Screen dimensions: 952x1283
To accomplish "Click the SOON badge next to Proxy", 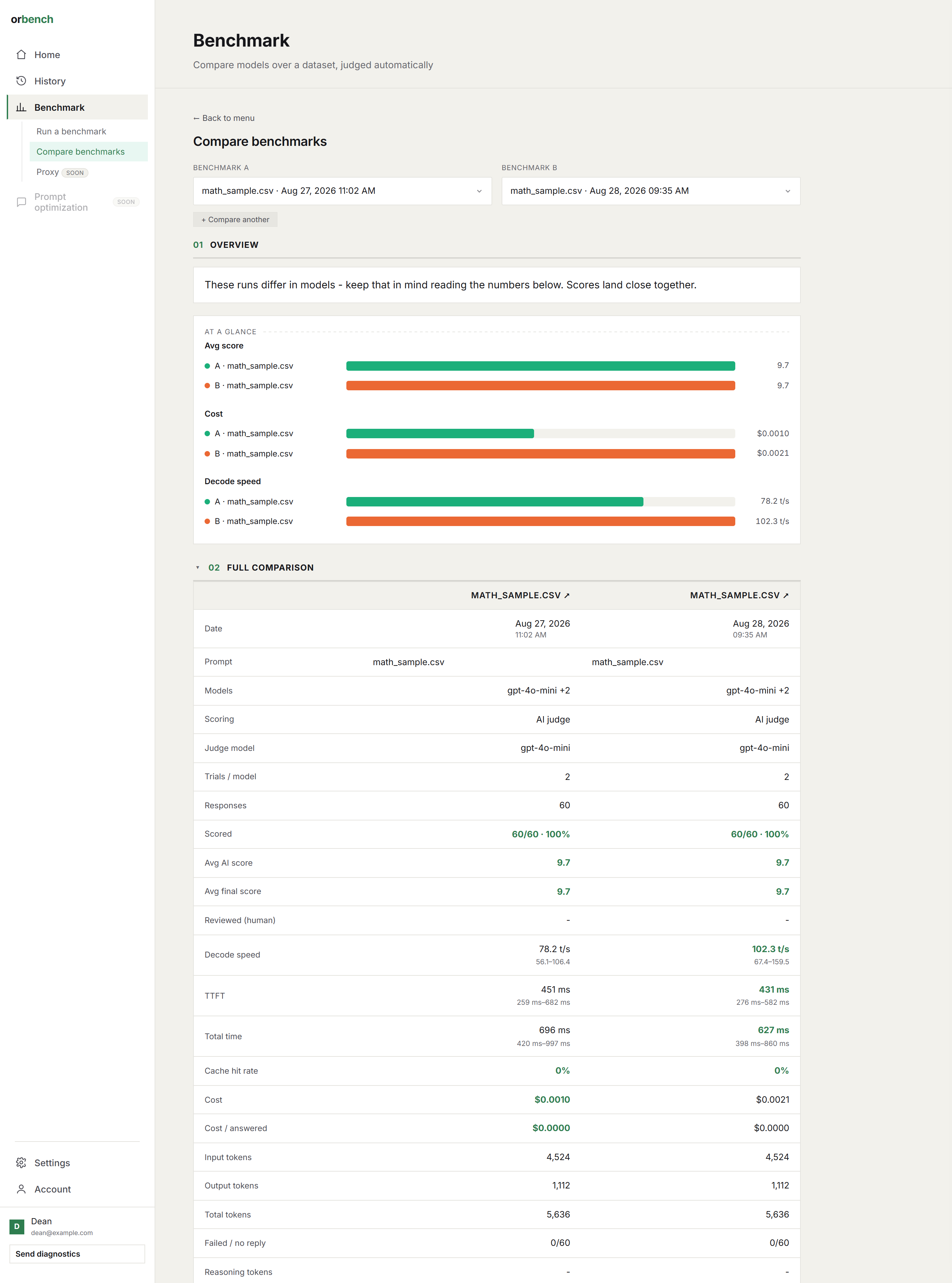I will click(x=75, y=173).
